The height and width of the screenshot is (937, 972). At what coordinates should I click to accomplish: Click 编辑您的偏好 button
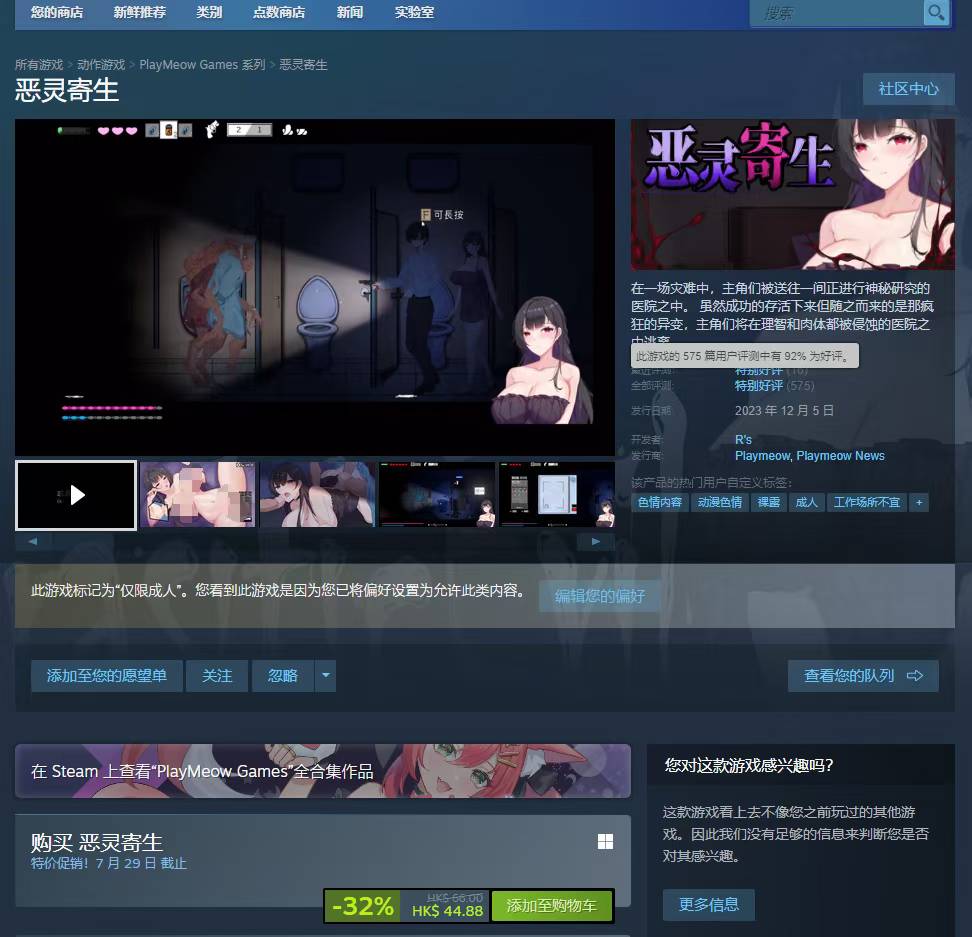tap(599, 596)
